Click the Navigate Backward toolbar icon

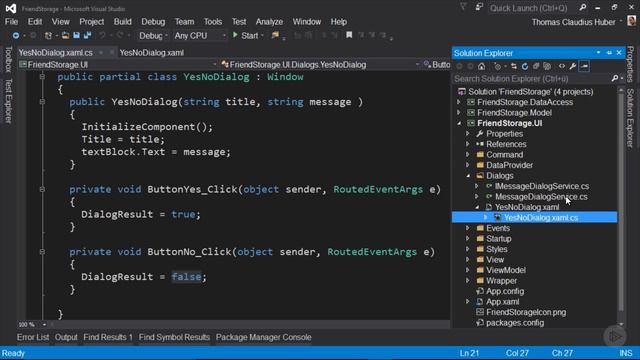tap(16, 36)
